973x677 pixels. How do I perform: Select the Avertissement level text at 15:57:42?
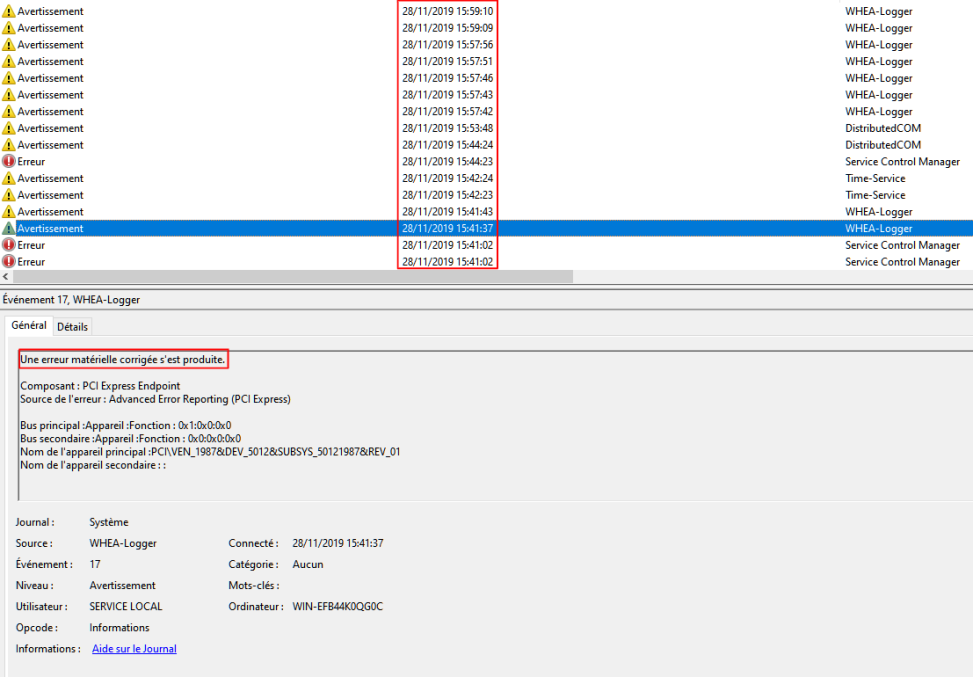point(50,112)
